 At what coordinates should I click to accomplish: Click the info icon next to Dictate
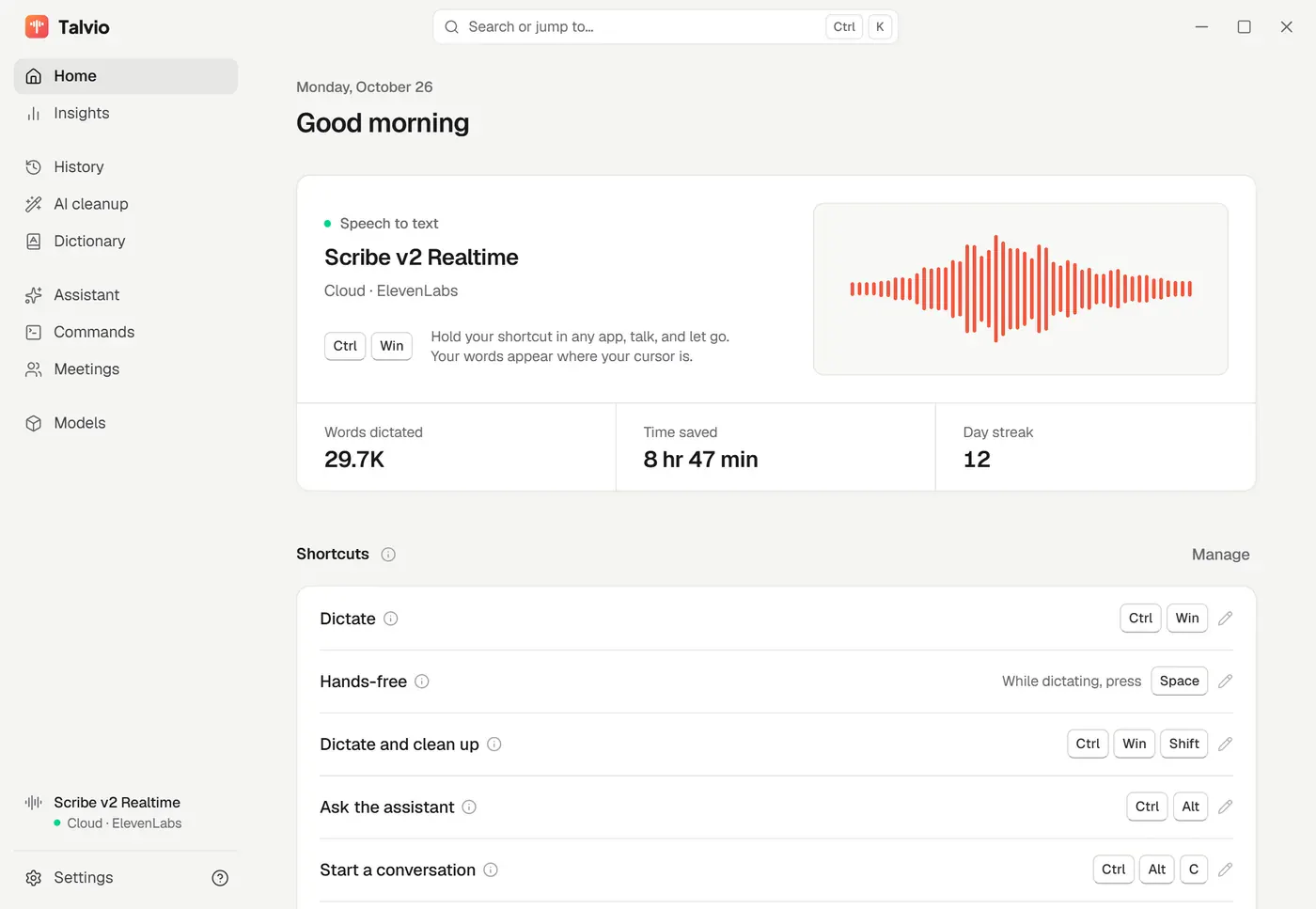391,619
